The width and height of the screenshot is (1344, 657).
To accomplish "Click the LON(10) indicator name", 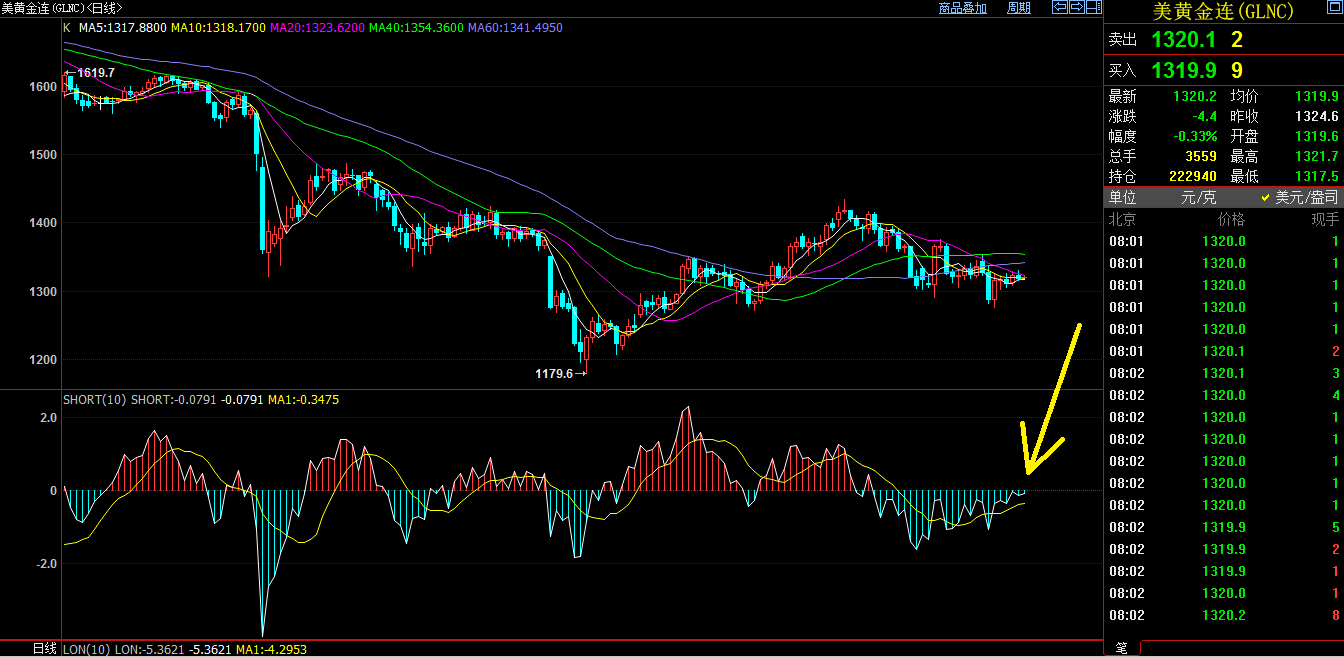I will 87,649.
